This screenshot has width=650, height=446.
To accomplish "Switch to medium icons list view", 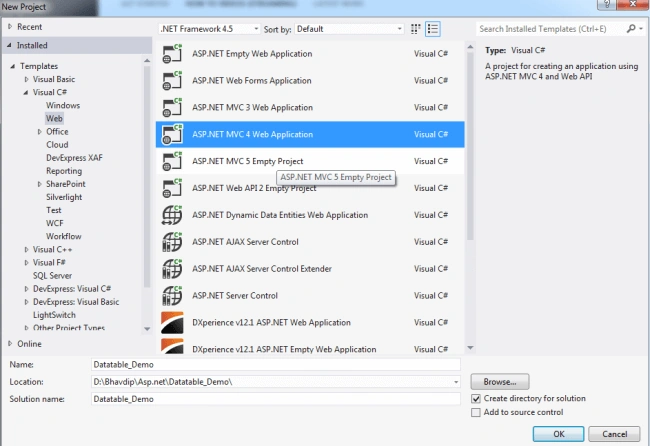I will coord(432,29).
